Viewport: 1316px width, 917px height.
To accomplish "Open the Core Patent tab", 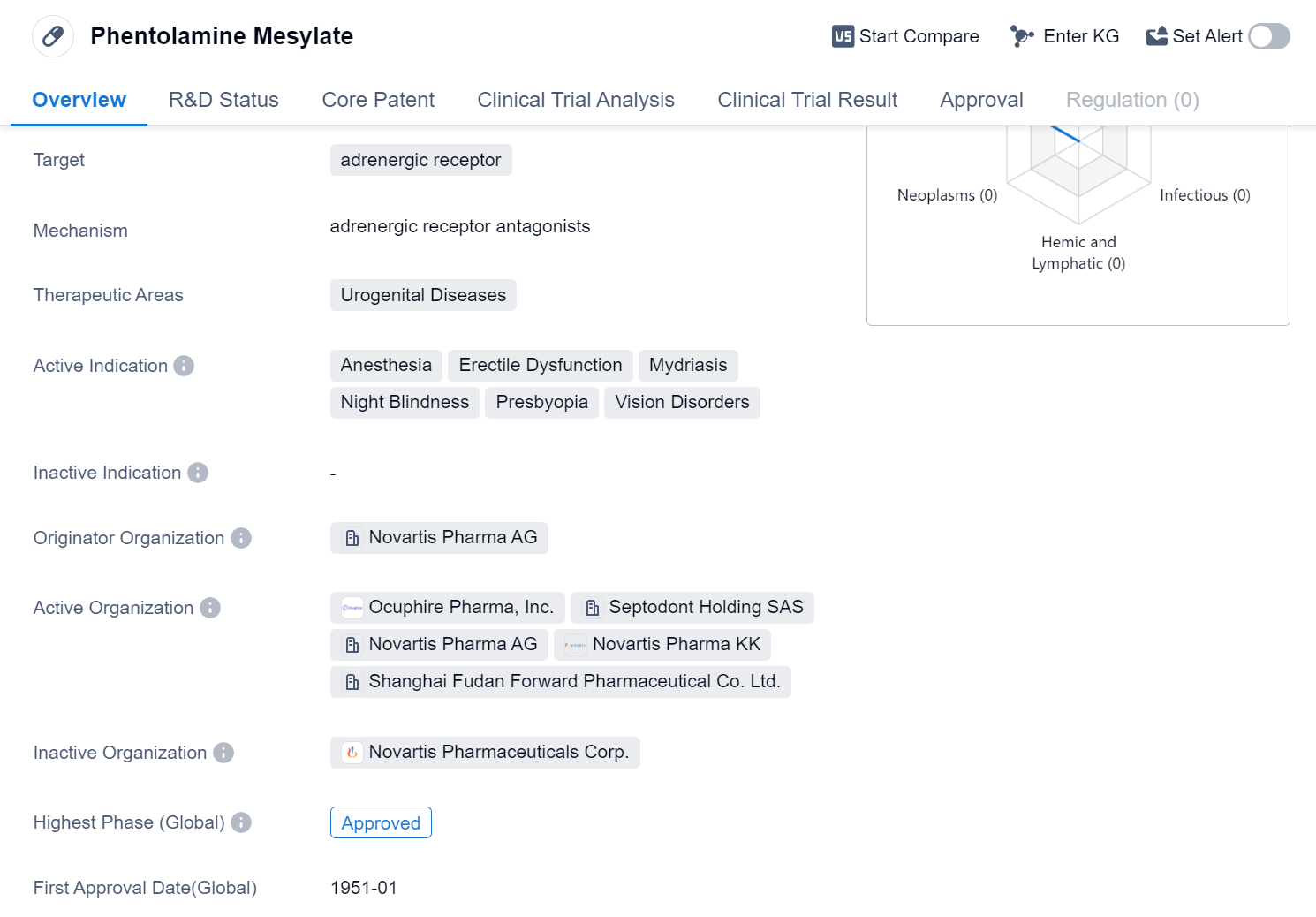I will [378, 100].
